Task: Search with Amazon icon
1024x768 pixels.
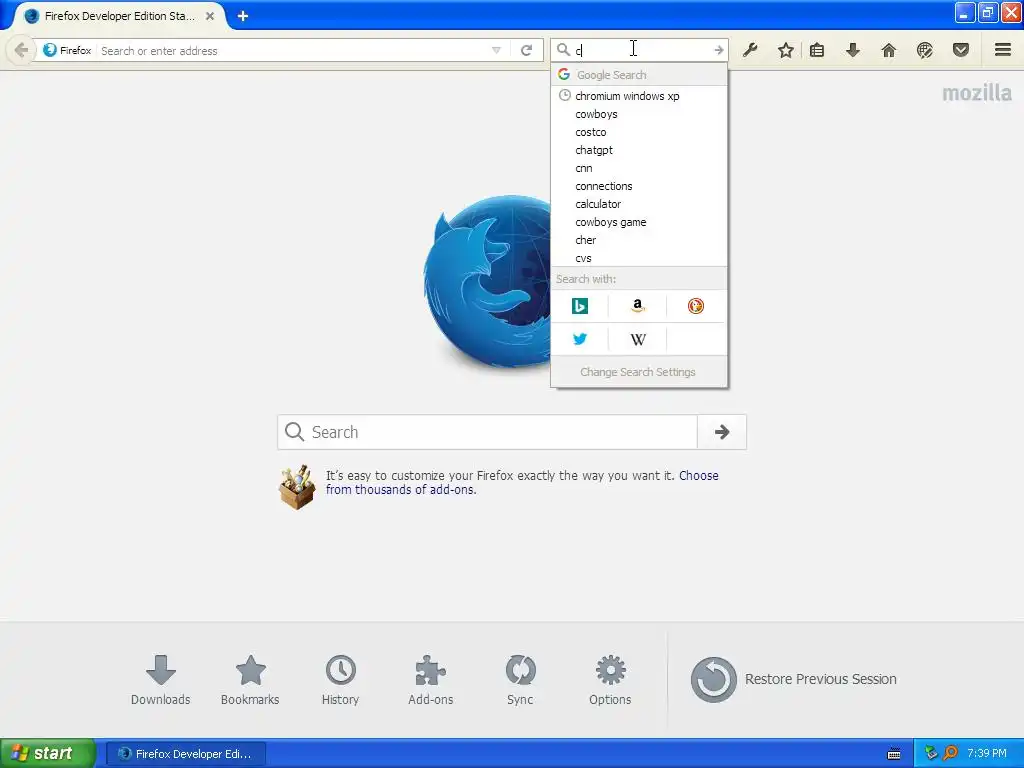Action: point(637,306)
